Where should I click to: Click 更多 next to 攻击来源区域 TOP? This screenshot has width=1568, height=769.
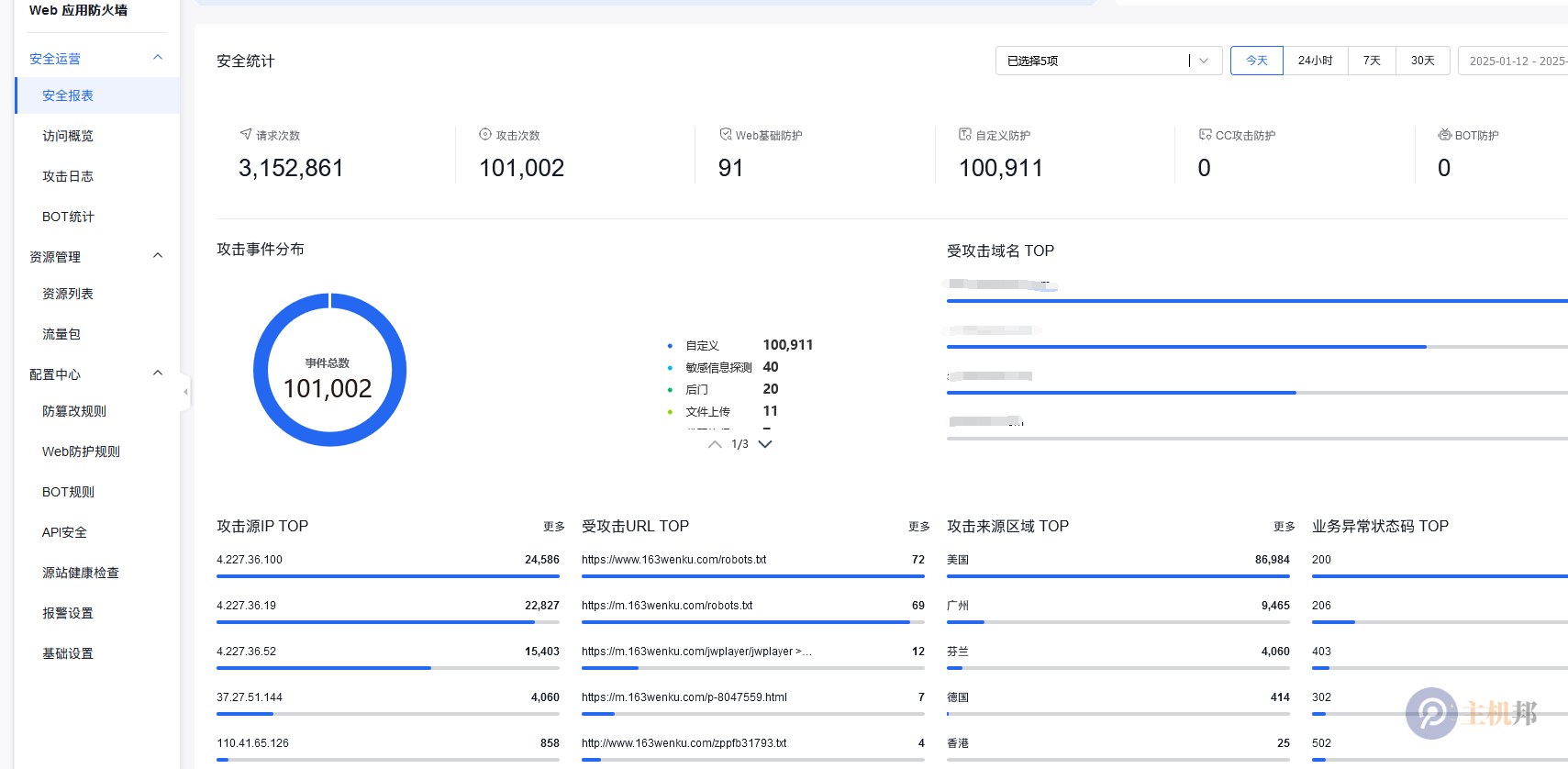pyautogui.click(x=1284, y=527)
